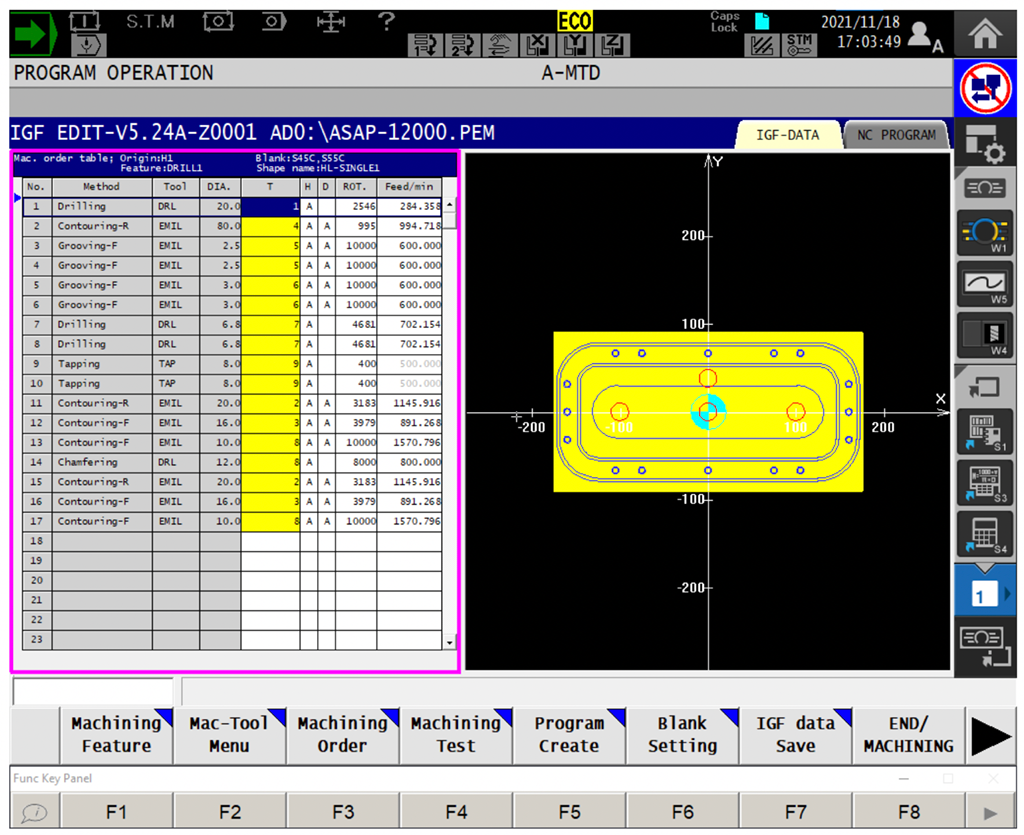The height and width of the screenshot is (835, 1024).
Task: Select the IGF-DATA tab
Action: point(789,133)
